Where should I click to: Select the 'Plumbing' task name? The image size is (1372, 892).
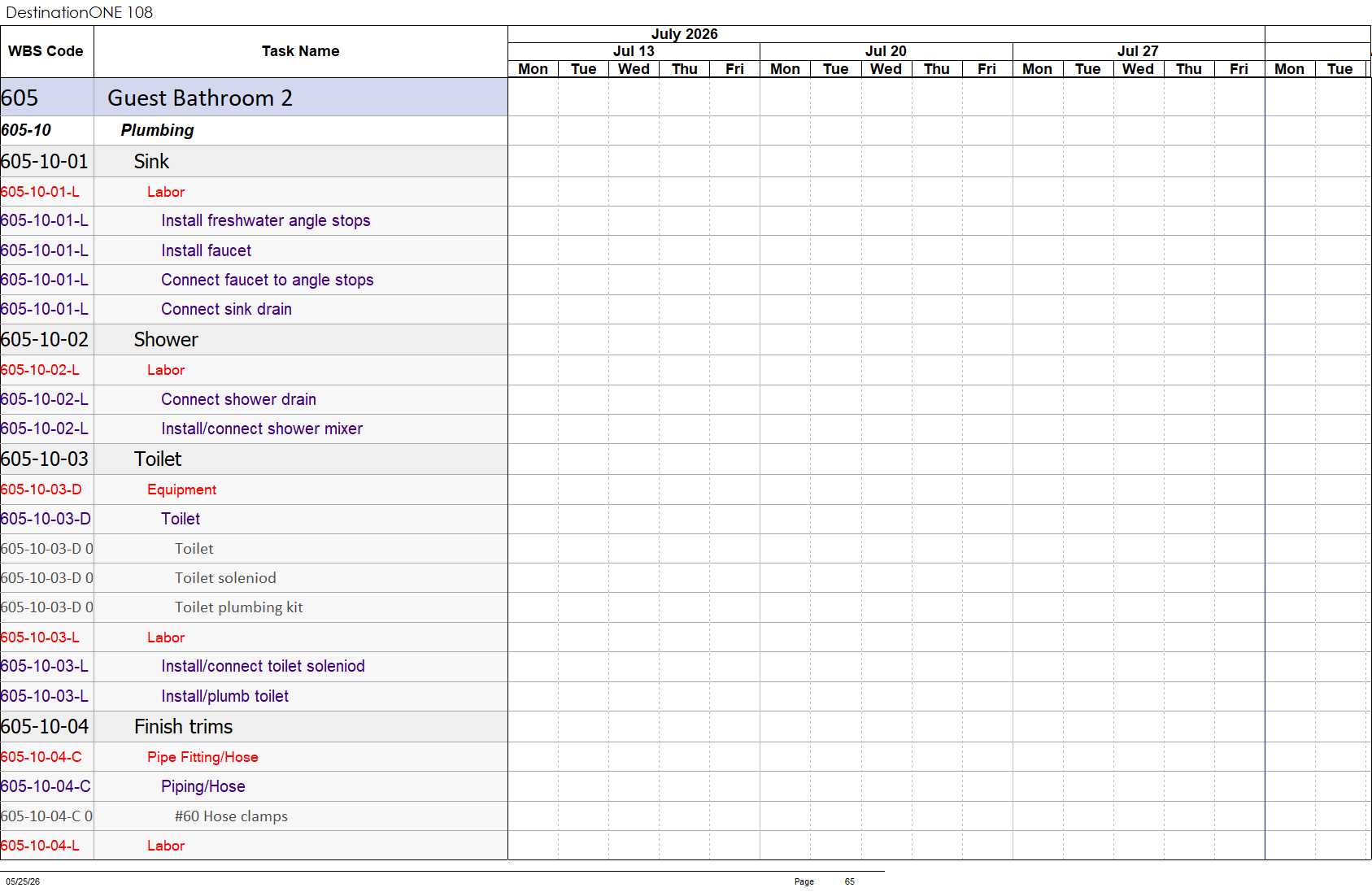tap(157, 130)
